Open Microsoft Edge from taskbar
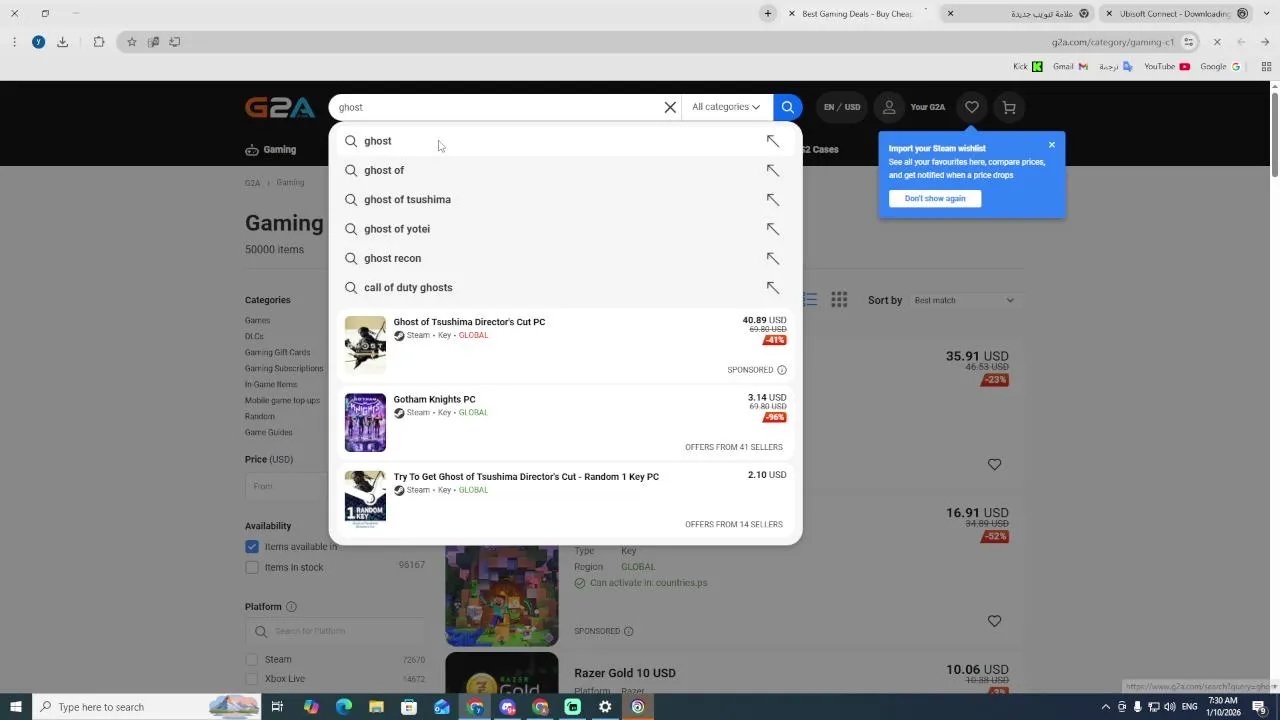Image resolution: width=1280 pixels, height=720 pixels. [x=343, y=707]
